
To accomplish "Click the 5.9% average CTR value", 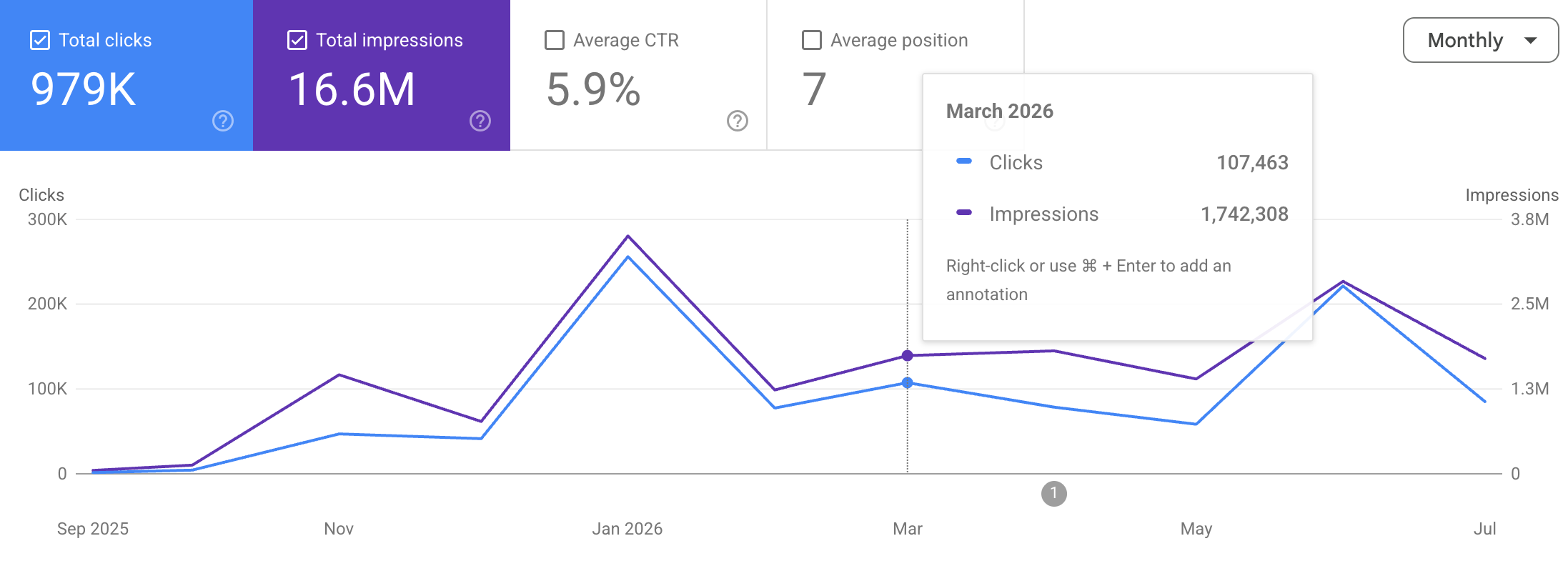I will click(x=593, y=89).
